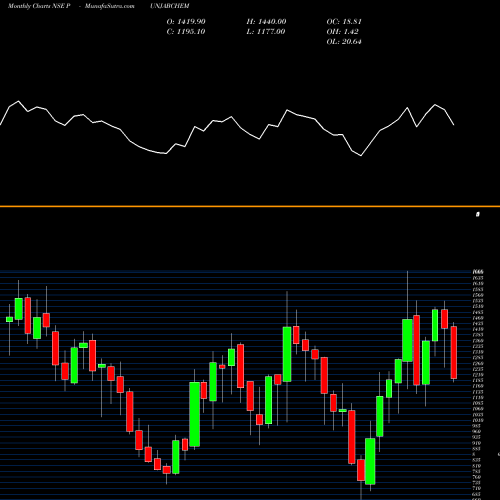Screen dimensions: 500x500
Task: Click the 'OL: 20.64' value
Action: pyautogui.click(x=344, y=42)
